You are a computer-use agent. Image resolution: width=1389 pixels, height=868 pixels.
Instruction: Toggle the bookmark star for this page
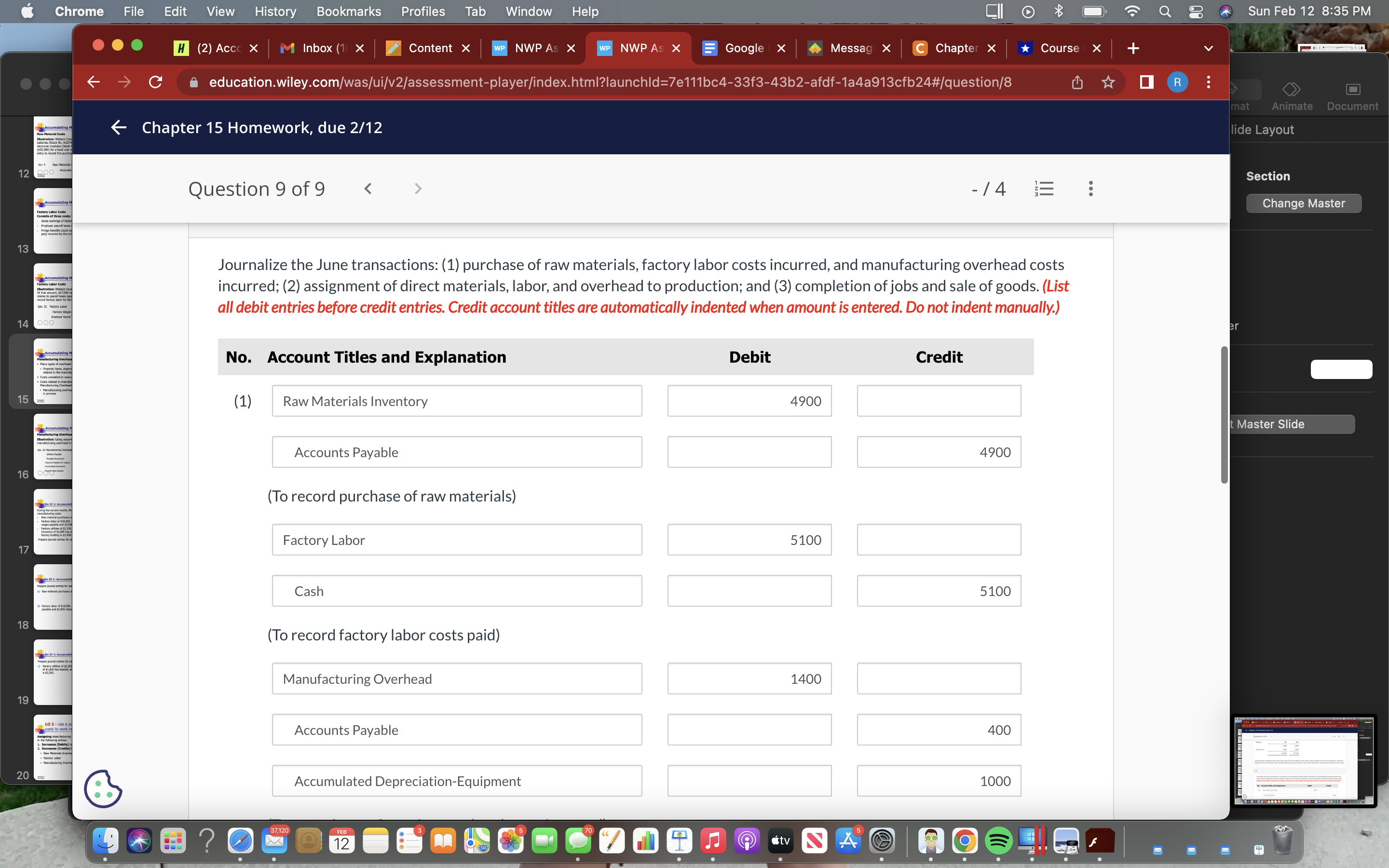click(x=1107, y=82)
